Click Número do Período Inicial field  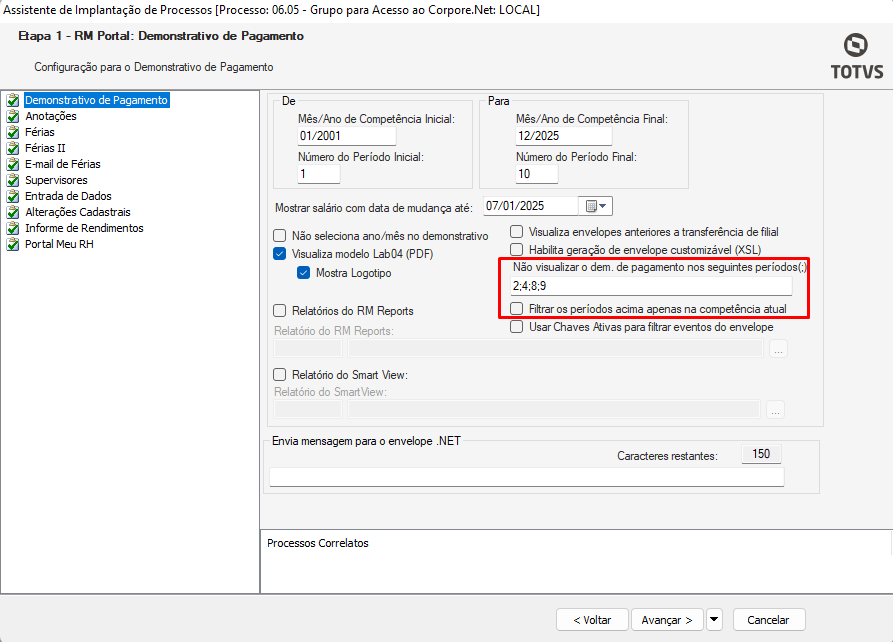point(318,174)
